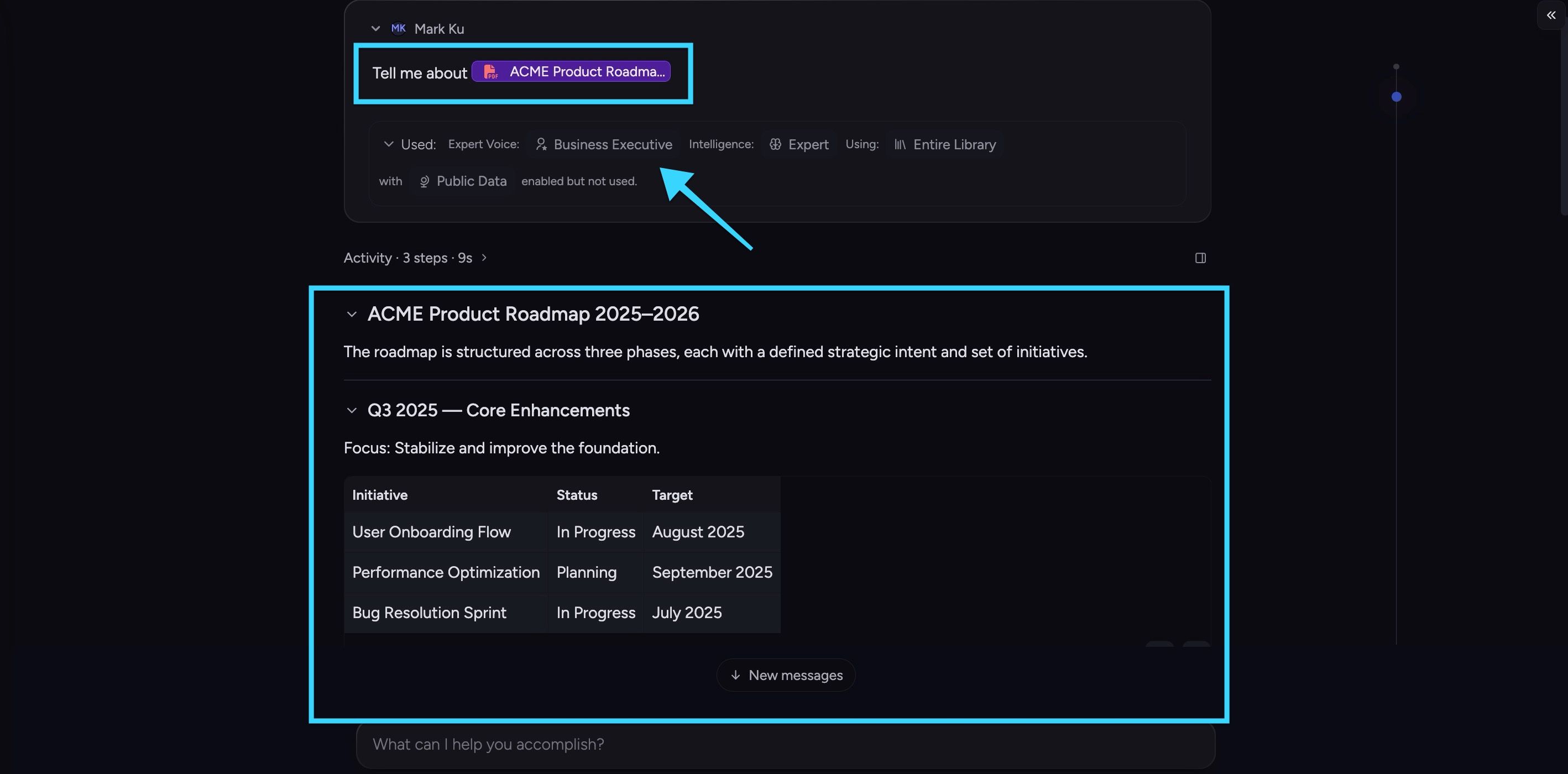This screenshot has width=1568, height=774.
Task: Click the Planning status cell
Action: tap(595, 573)
